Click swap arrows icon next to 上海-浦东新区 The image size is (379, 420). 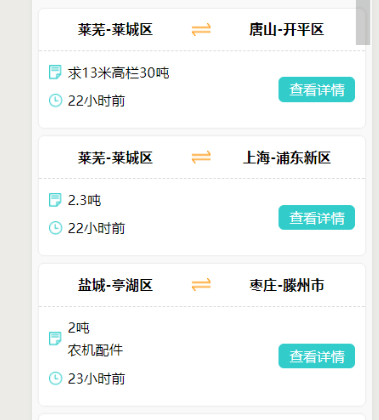pos(201,157)
